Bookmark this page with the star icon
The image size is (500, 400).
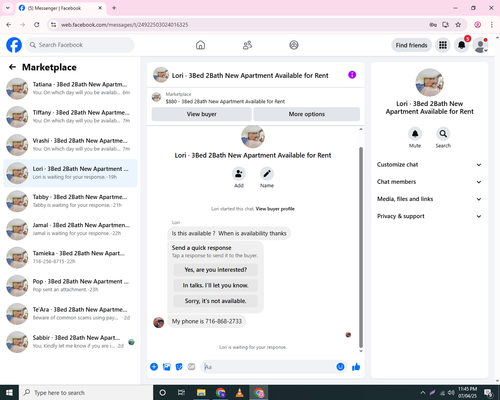tap(458, 25)
